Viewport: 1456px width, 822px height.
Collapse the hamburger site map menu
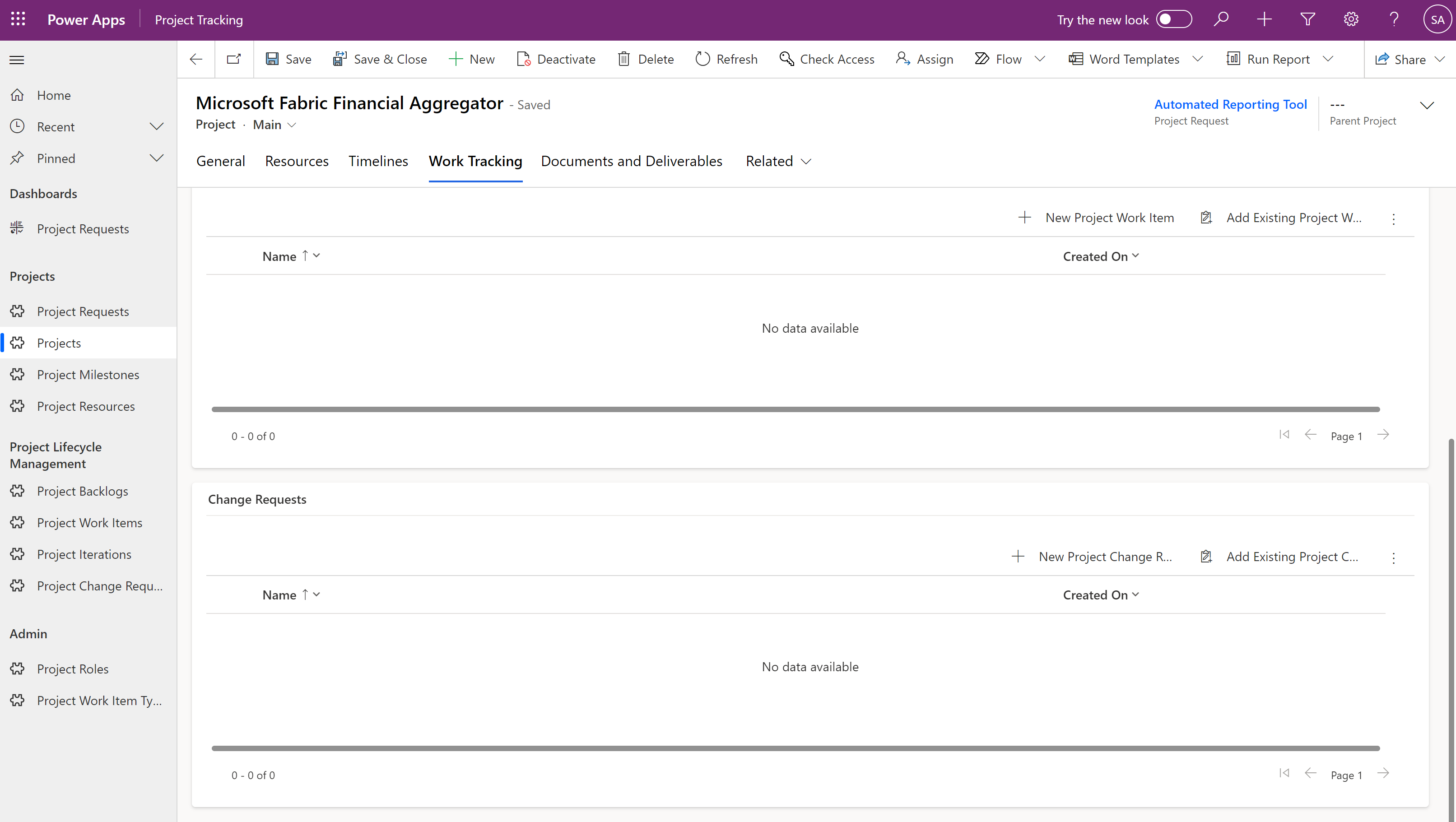pyautogui.click(x=17, y=59)
